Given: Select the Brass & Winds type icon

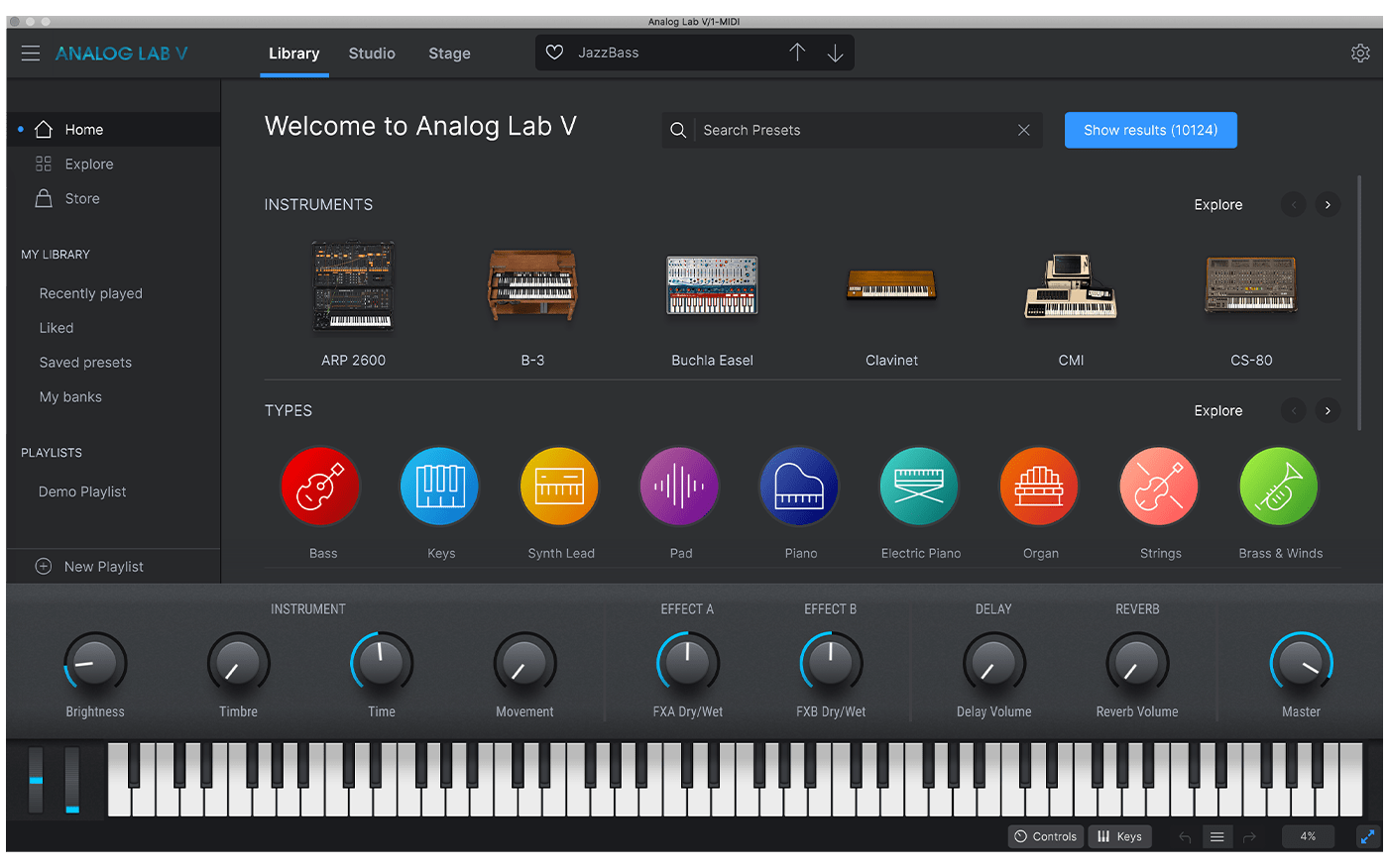Looking at the screenshot, I should pos(1280,487).
